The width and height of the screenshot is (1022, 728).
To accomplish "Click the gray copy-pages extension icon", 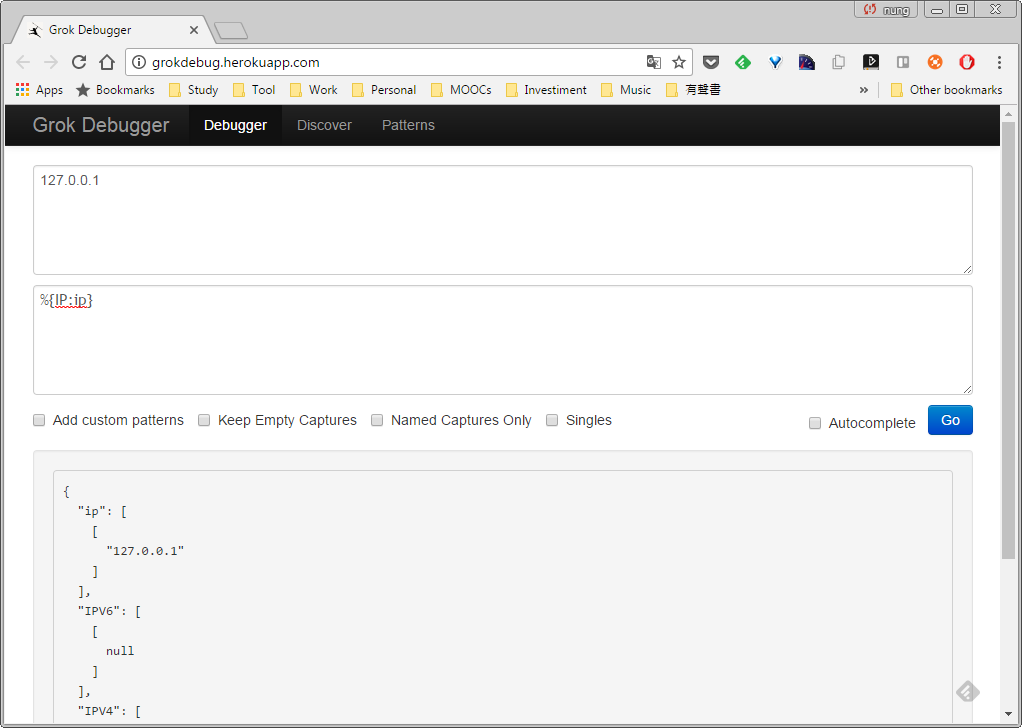I will [839, 63].
